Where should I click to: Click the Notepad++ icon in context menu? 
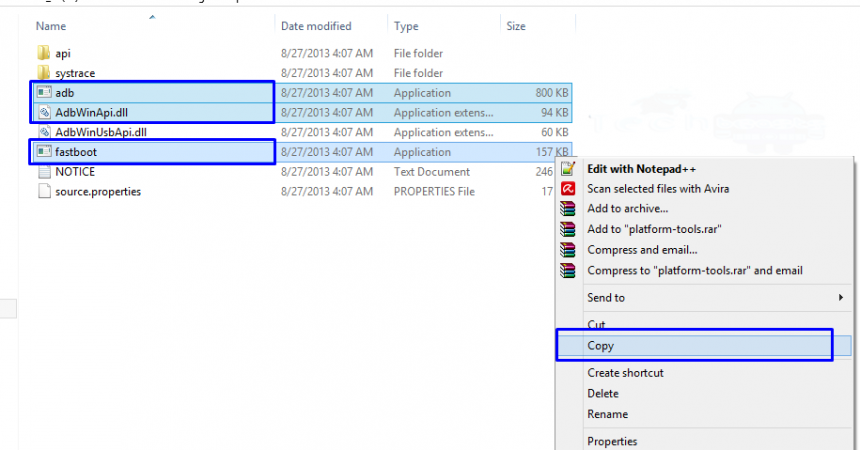tap(568, 168)
